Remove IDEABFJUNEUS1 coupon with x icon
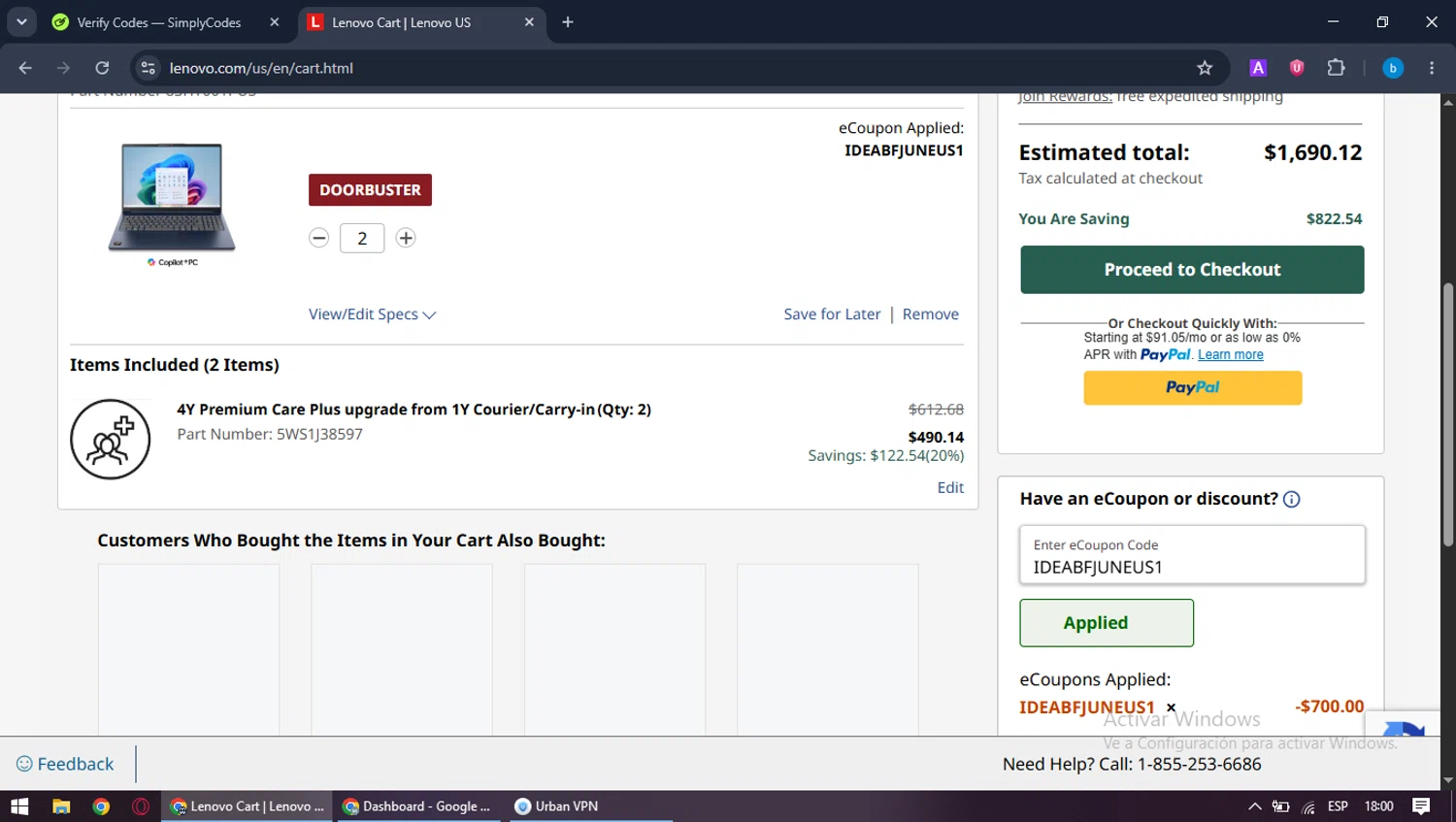The height and width of the screenshot is (822, 1456). click(1171, 707)
